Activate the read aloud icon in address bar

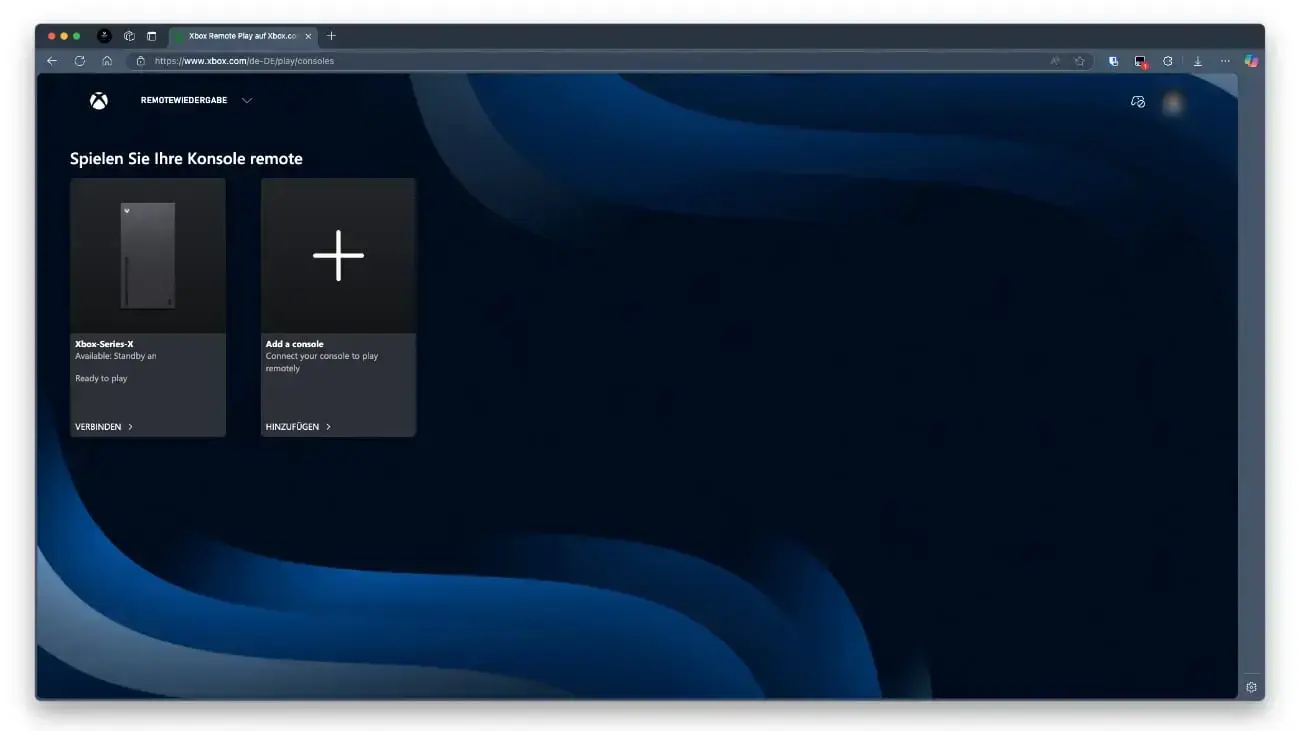click(x=1055, y=61)
